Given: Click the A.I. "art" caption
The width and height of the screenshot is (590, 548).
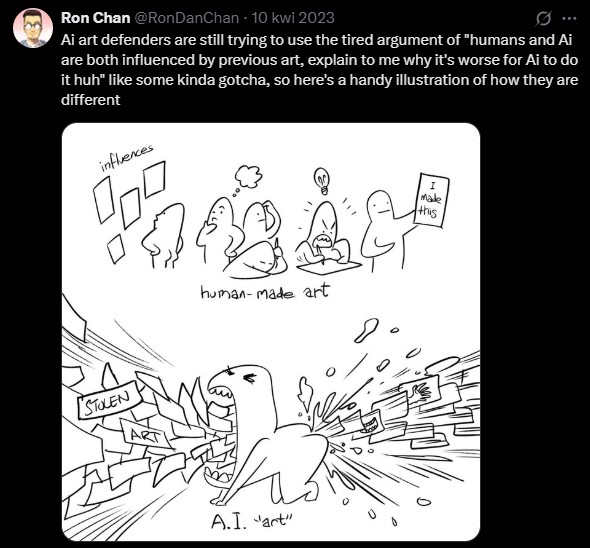Looking at the screenshot, I should point(252,522).
